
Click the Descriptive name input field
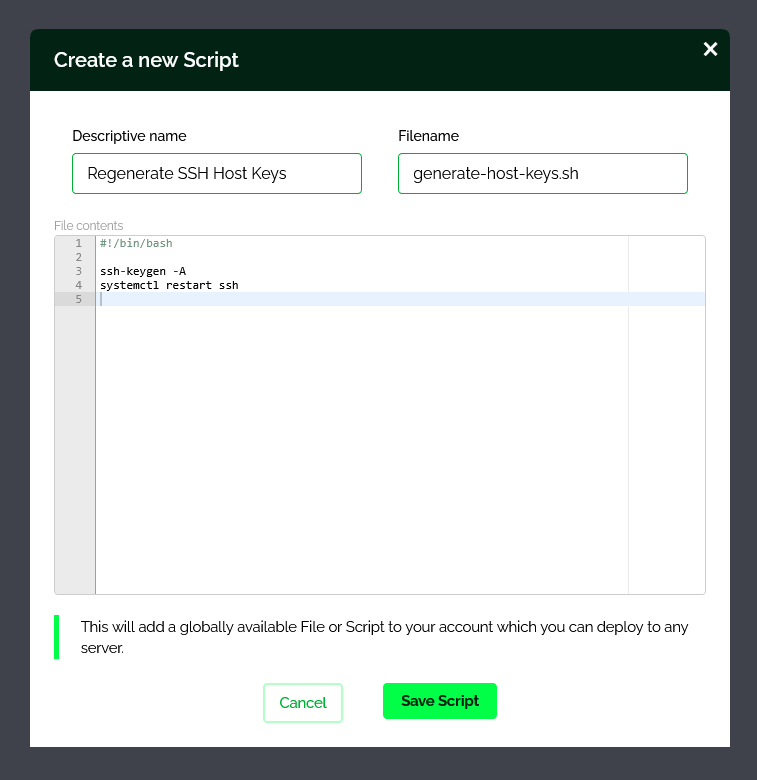tap(217, 174)
